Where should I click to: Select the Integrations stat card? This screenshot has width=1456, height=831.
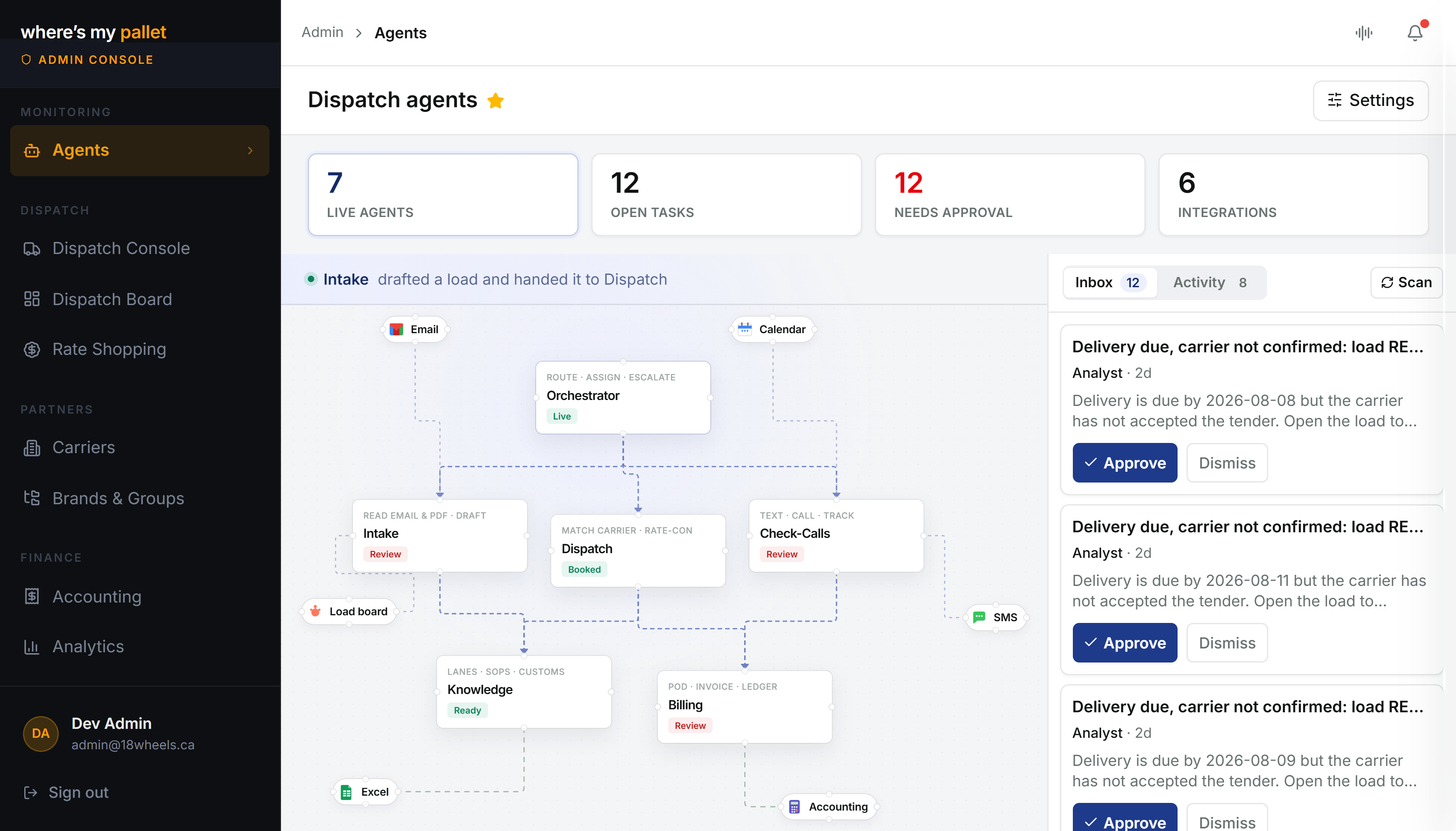coord(1293,194)
